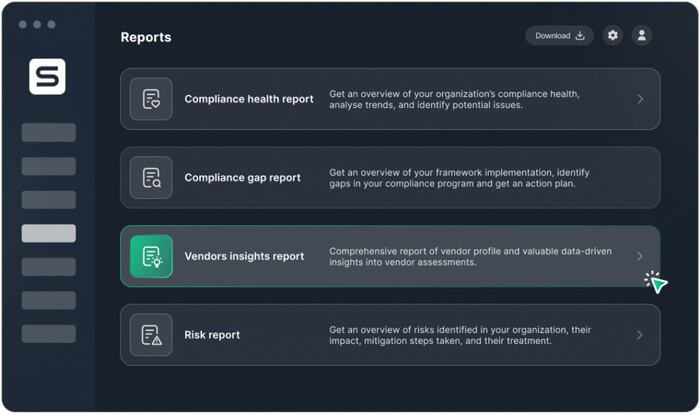This screenshot has height=415, width=700.
Task: Expand the Vendors insights report chevron
Action: [640, 256]
